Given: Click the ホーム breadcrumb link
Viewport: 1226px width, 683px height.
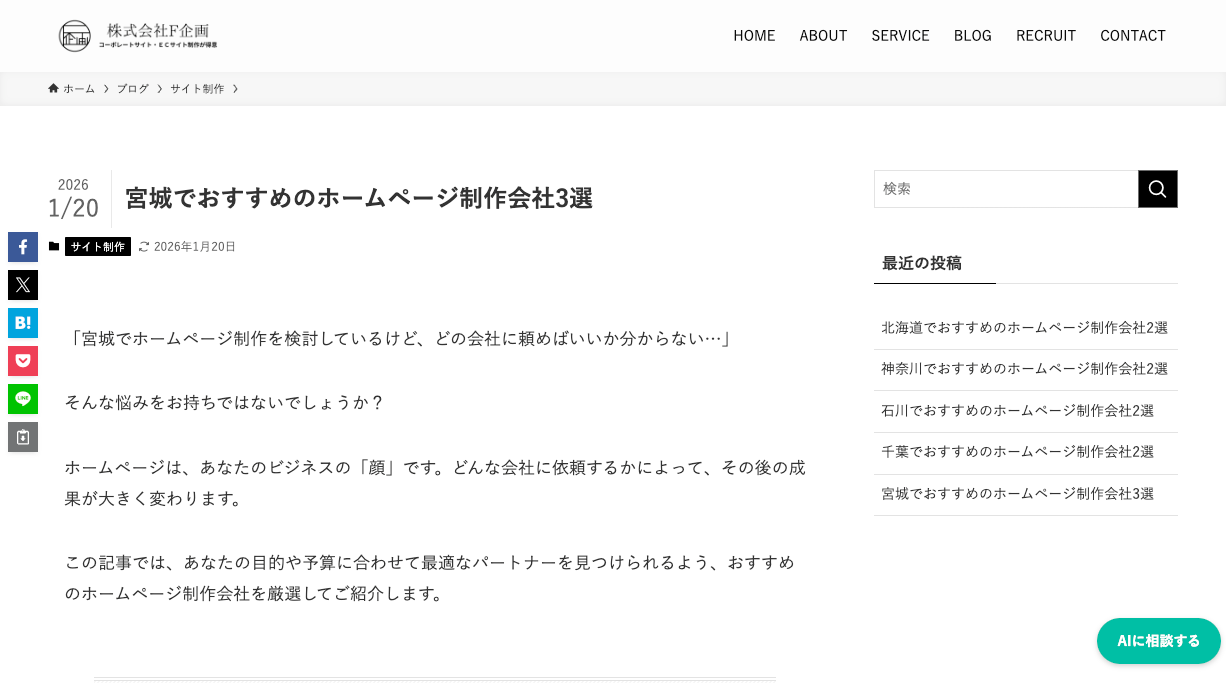Looking at the screenshot, I should 78,89.
